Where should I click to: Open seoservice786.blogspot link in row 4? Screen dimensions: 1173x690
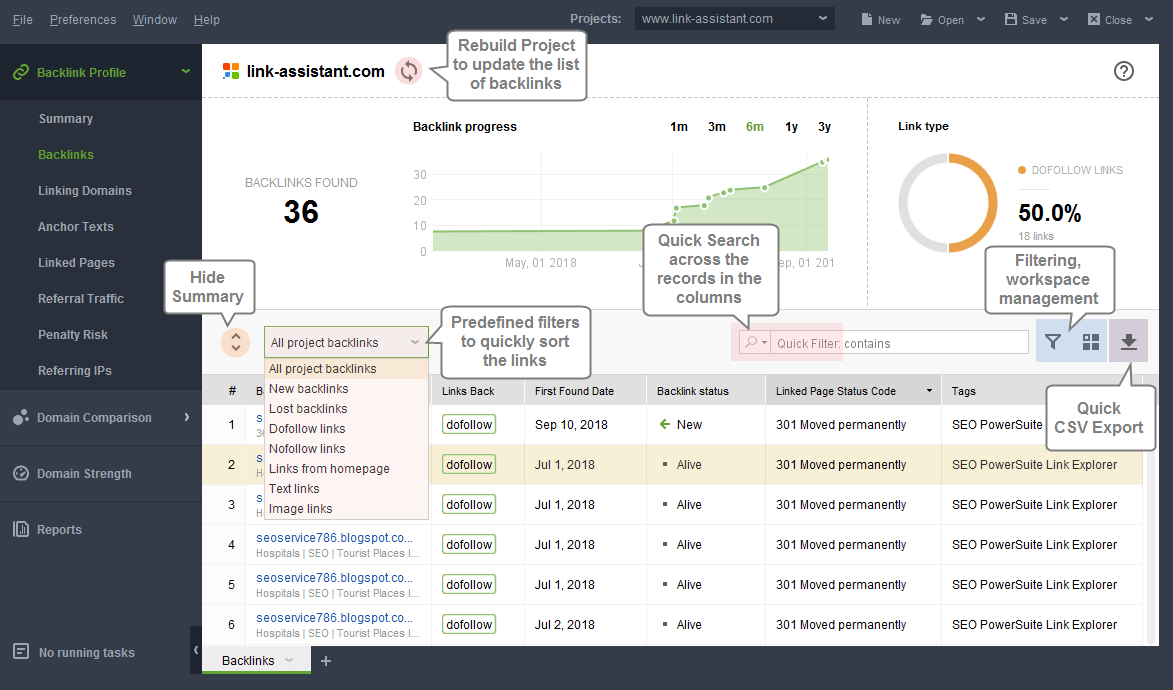[334, 537]
